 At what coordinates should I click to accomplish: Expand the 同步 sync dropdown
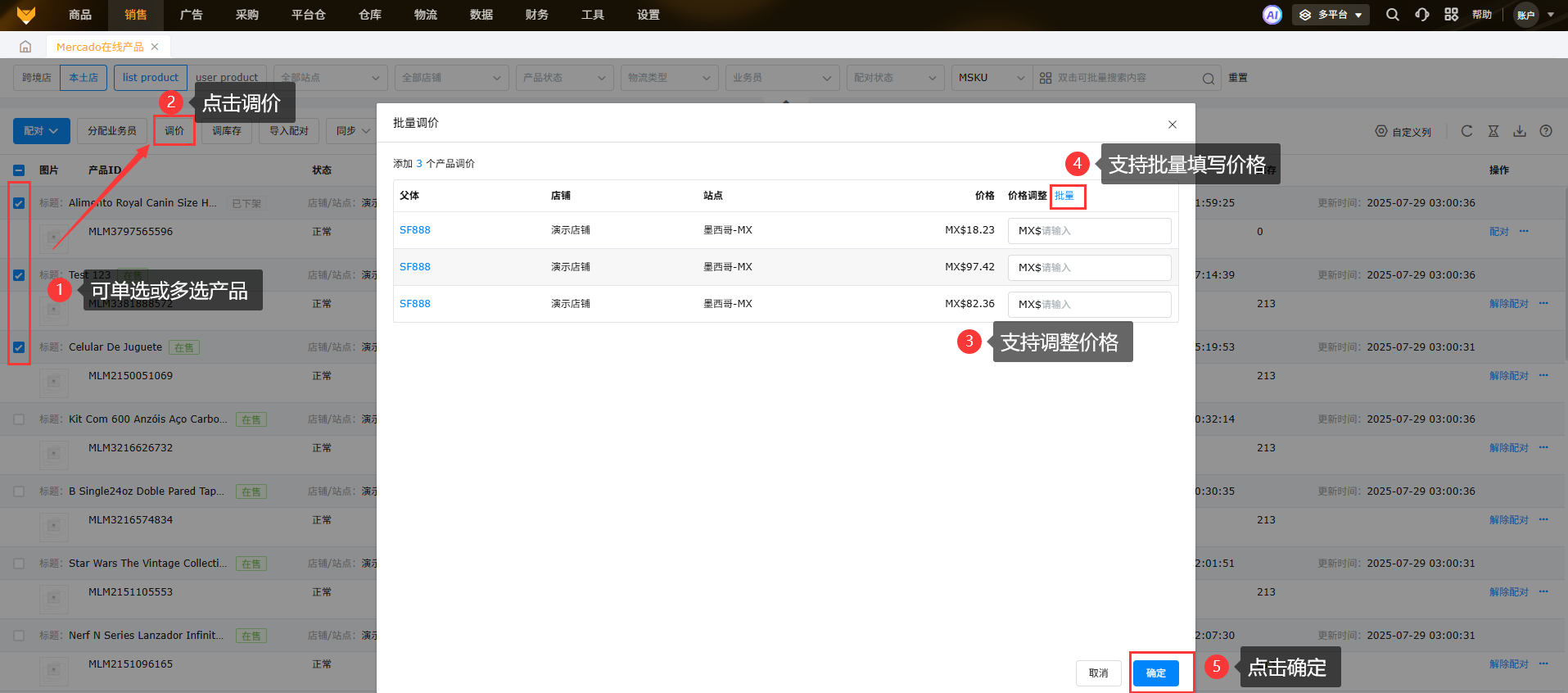click(x=352, y=131)
